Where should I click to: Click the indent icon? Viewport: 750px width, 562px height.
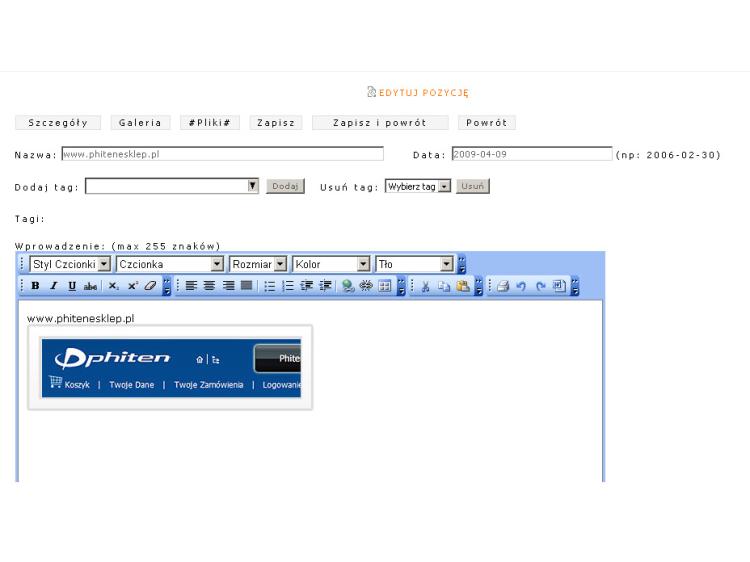click(x=325, y=286)
